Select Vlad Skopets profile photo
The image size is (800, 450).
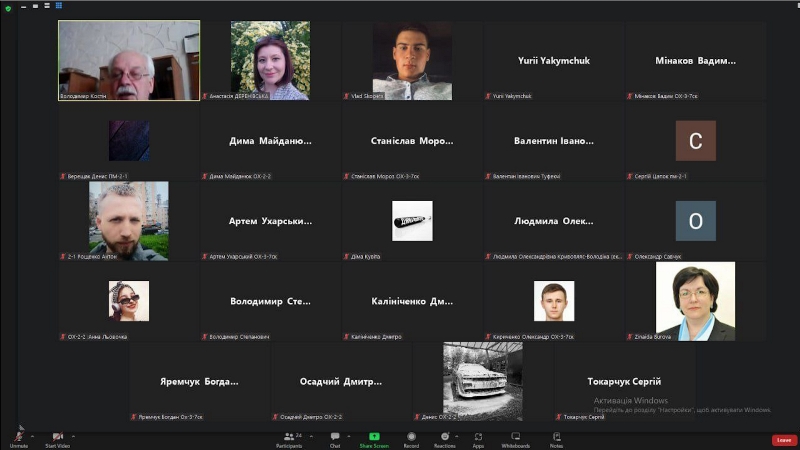coord(412,60)
